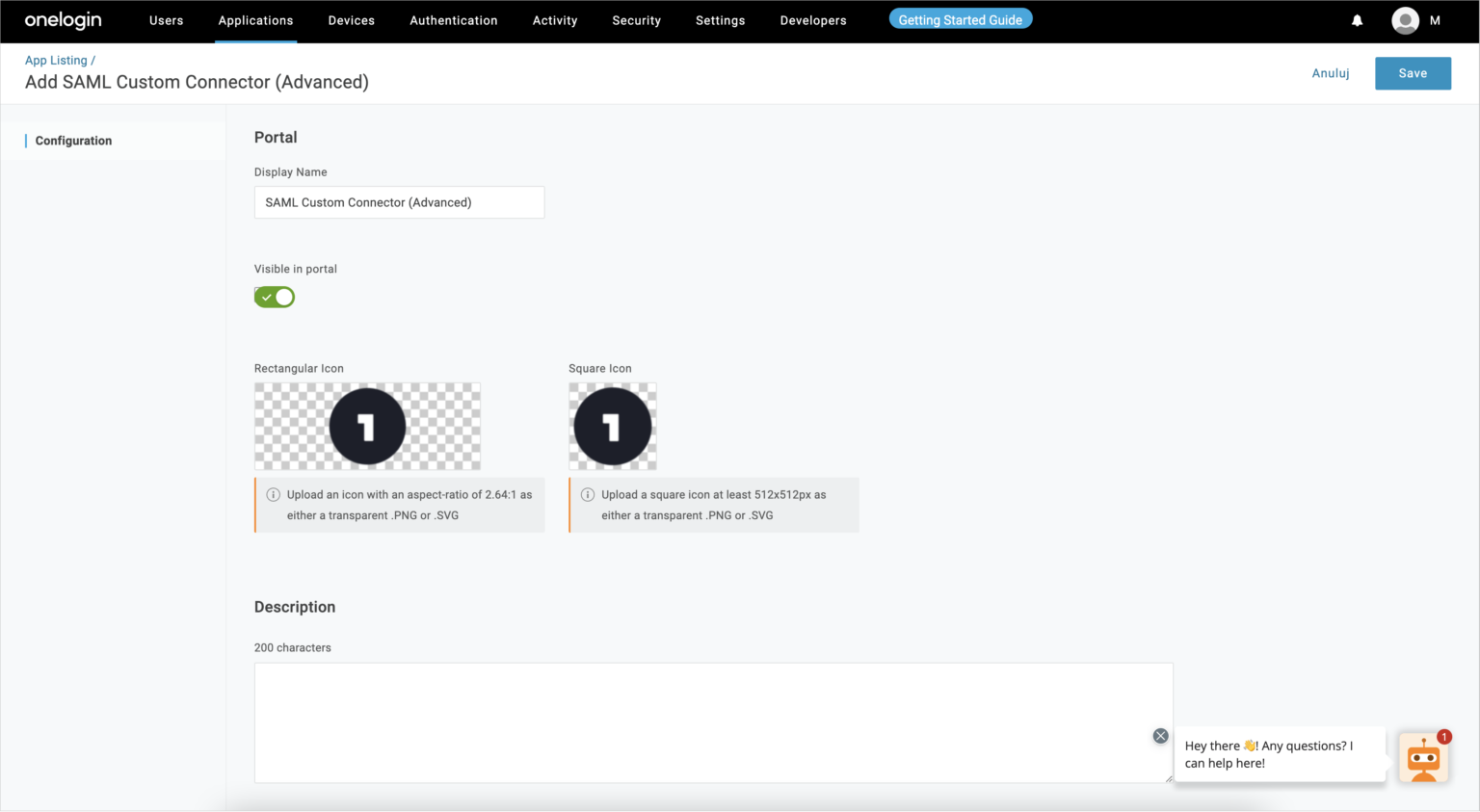Upload a new rectangular icon image

pyautogui.click(x=367, y=427)
